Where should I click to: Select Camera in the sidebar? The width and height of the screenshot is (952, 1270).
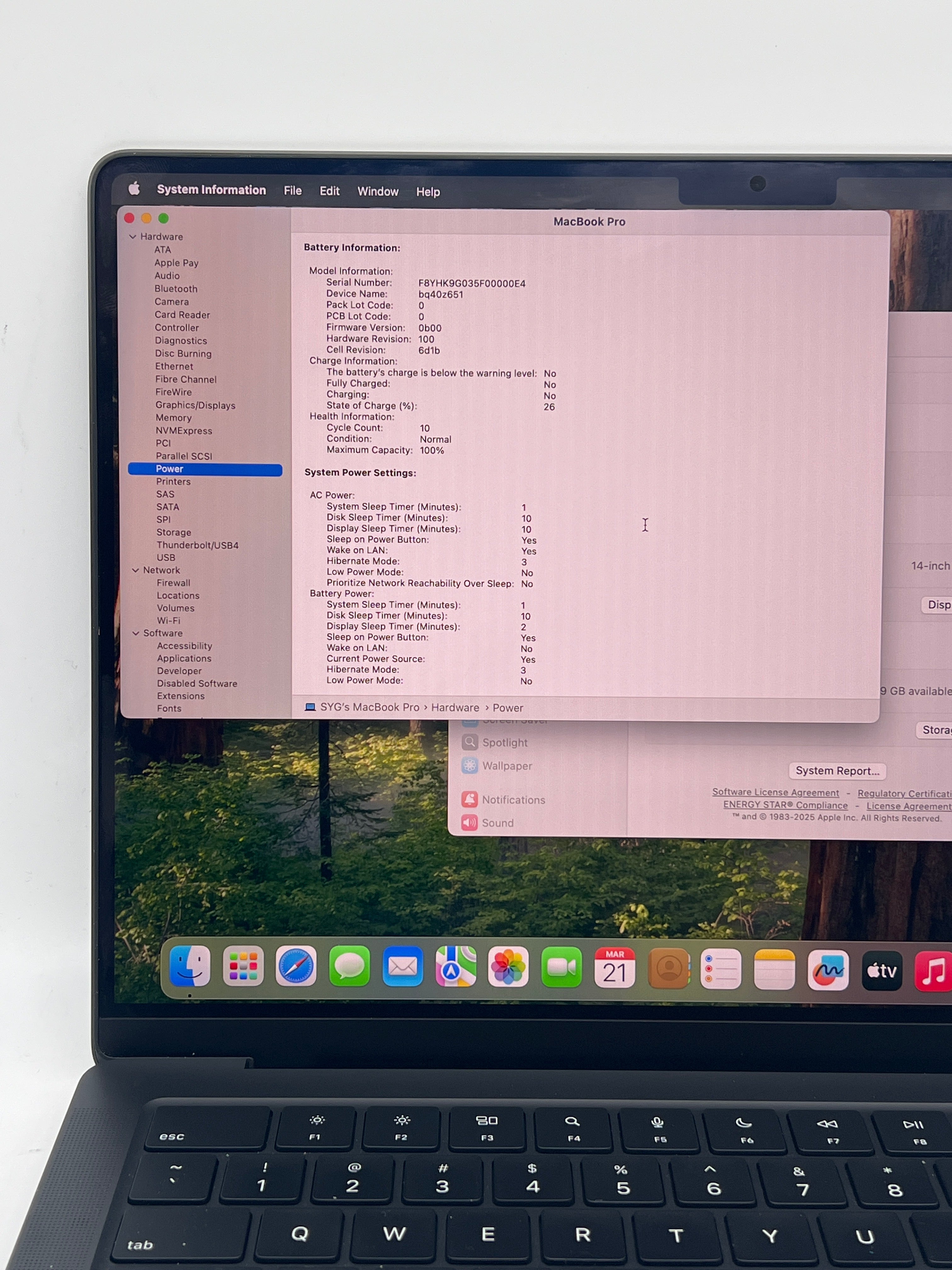pos(172,301)
